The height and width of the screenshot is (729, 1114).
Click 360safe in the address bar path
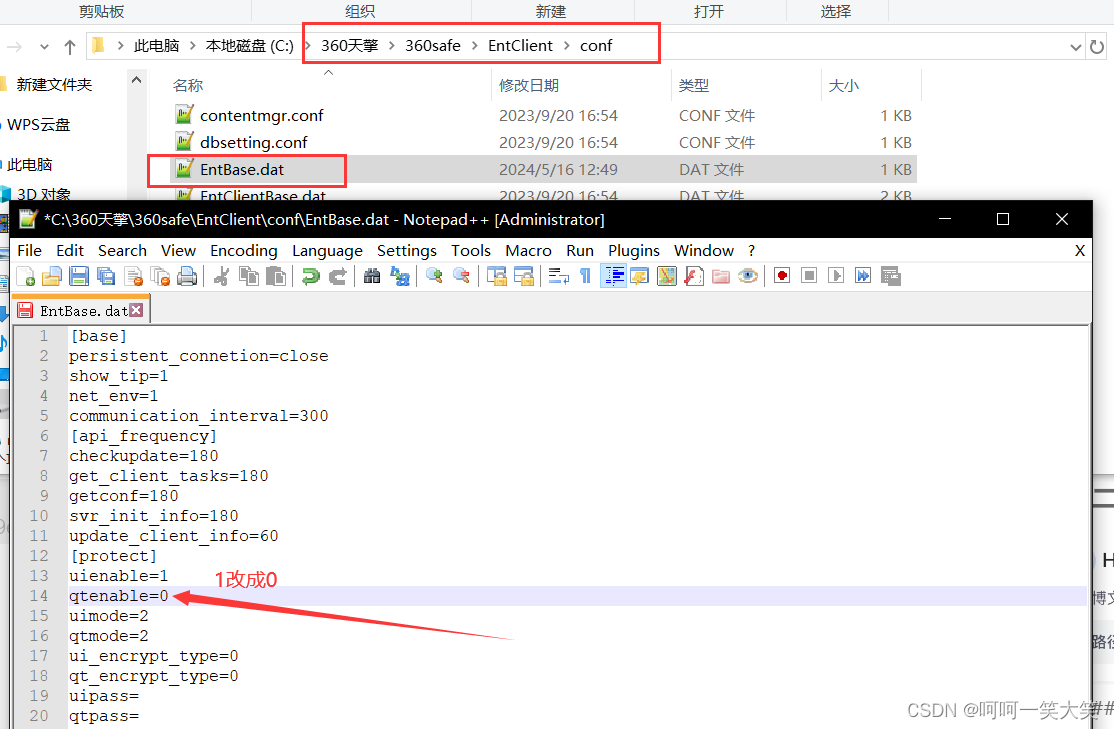point(433,45)
